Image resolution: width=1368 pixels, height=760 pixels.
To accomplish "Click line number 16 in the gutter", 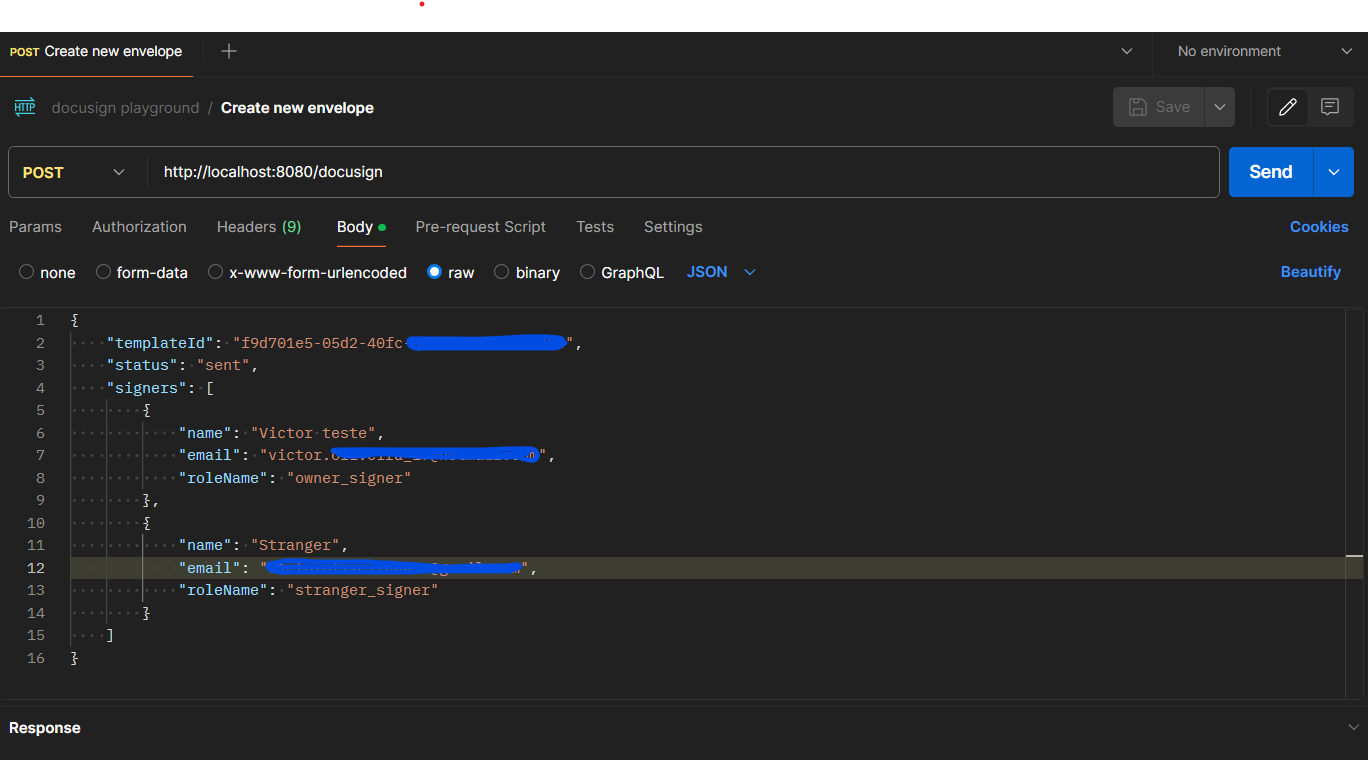I will point(36,658).
